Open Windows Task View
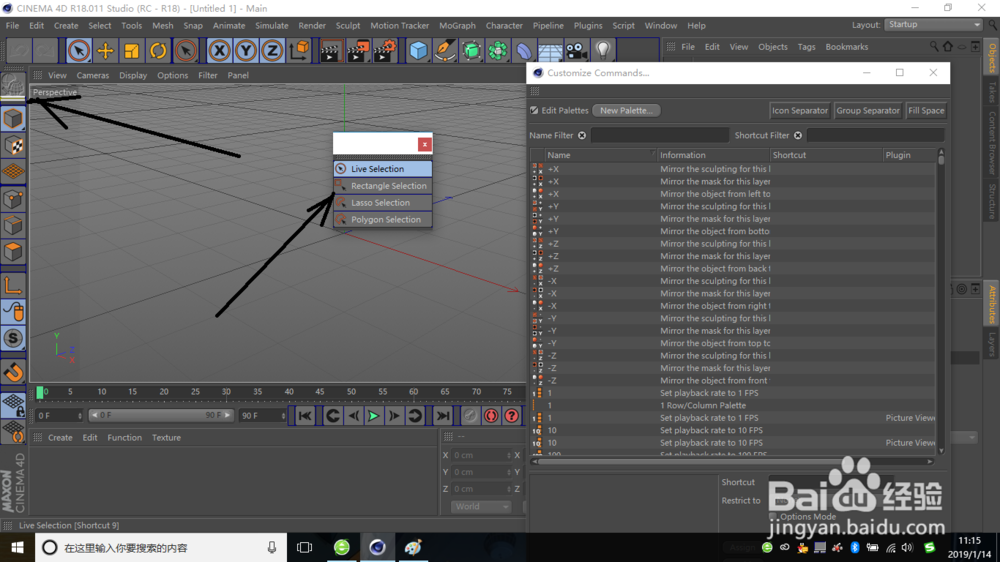The height and width of the screenshot is (562, 1000). (x=305, y=547)
